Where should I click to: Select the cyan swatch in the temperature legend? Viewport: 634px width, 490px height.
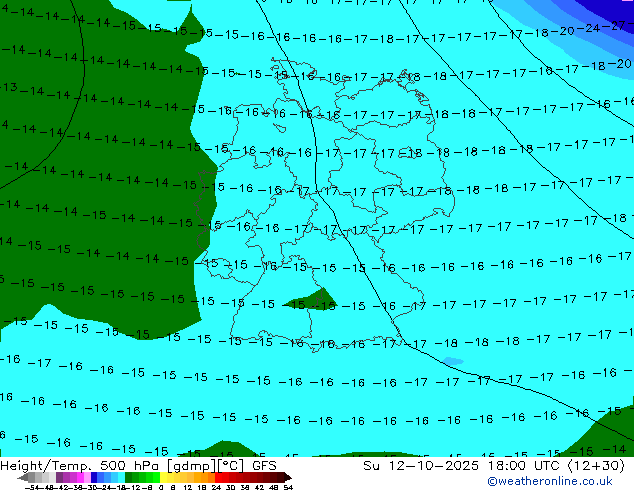[121, 477]
